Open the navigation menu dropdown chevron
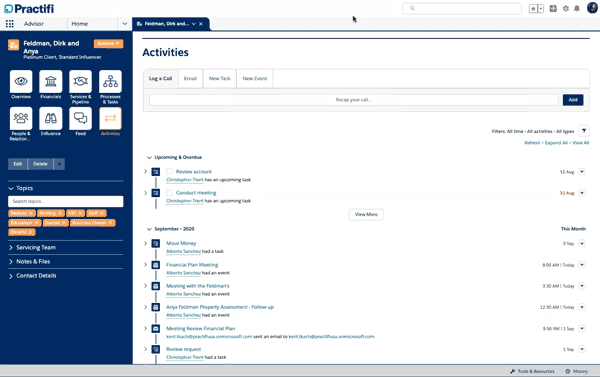The height and width of the screenshot is (377, 600). click(x=125, y=24)
